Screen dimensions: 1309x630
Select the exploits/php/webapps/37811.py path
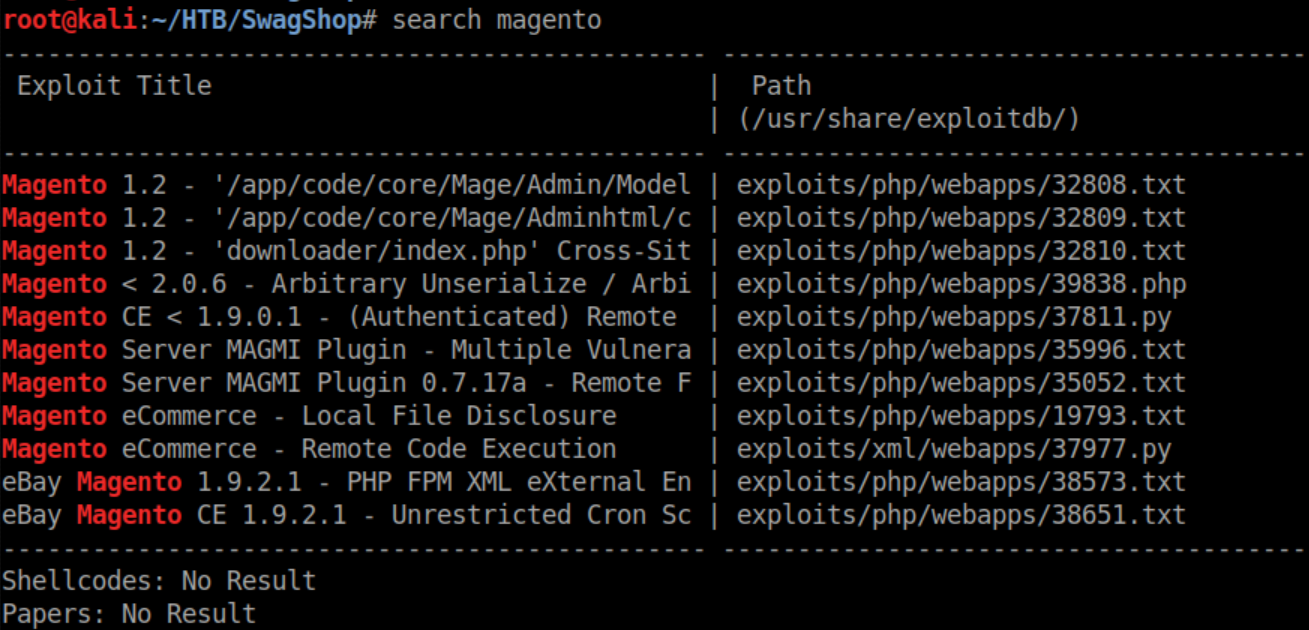point(953,317)
